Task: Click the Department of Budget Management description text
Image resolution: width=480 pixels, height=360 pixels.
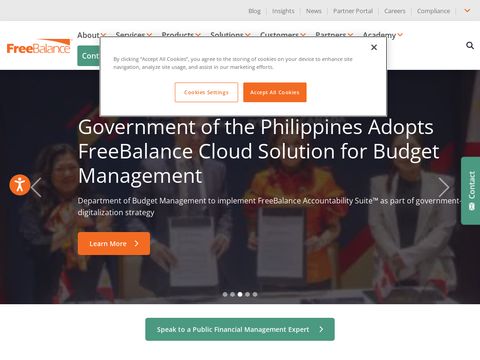Action: click(269, 207)
